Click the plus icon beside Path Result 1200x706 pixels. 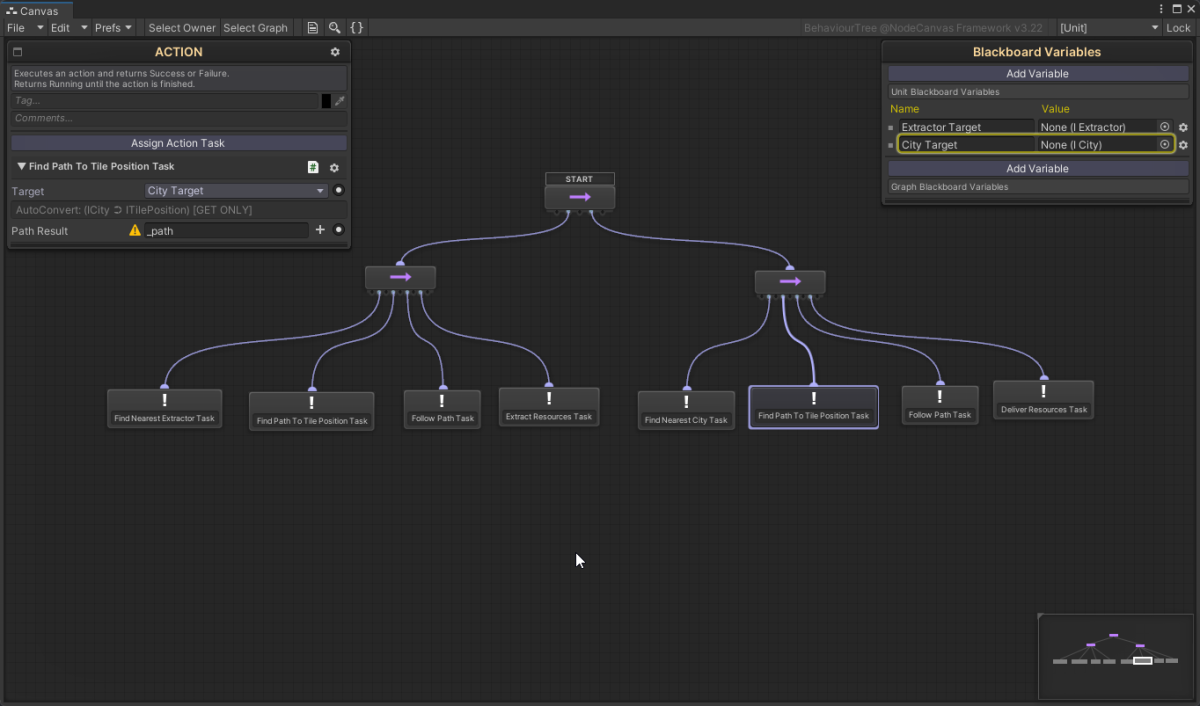pyautogui.click(x=320, y=230)
